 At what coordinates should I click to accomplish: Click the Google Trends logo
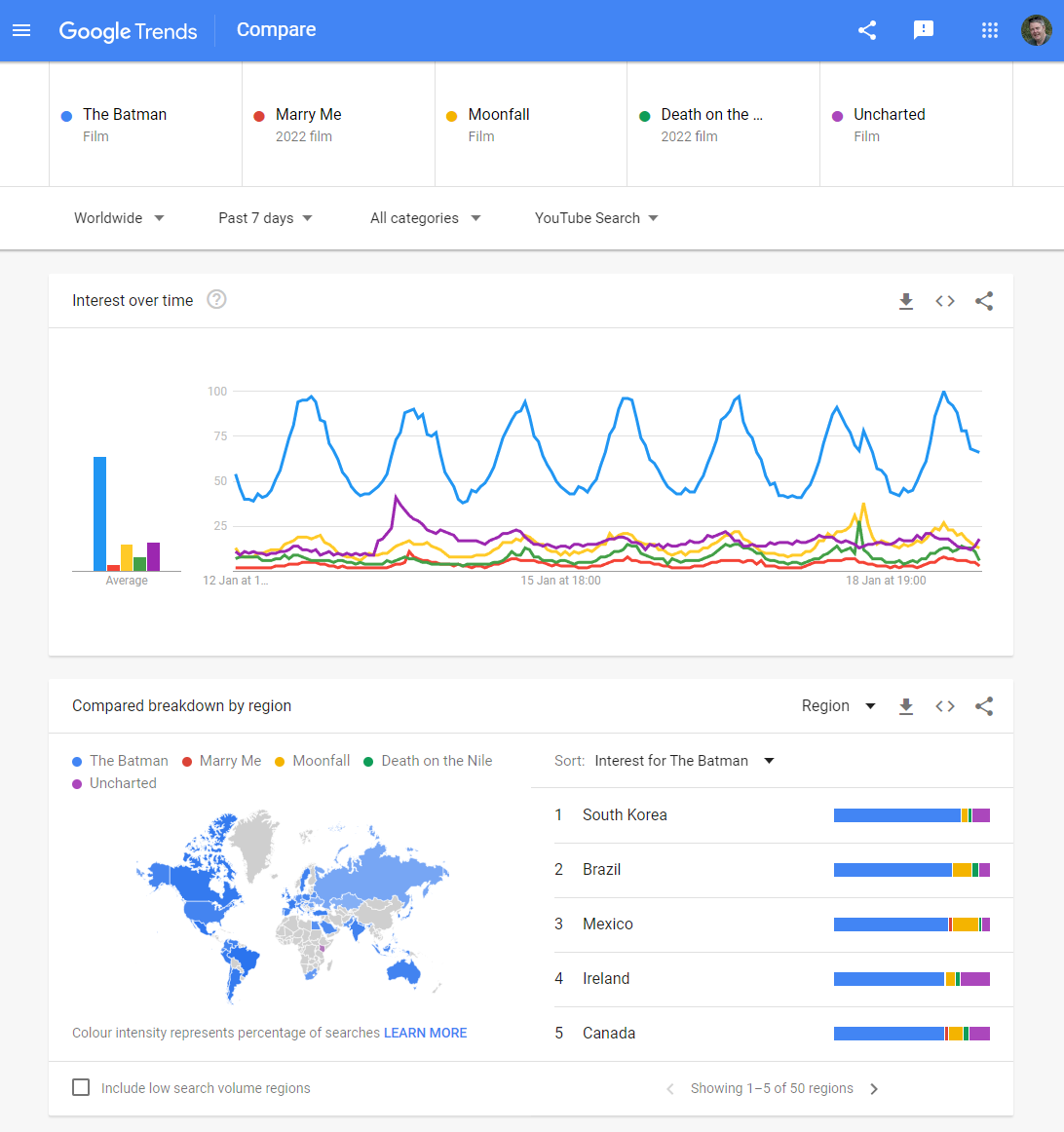(x=128, y=31)
